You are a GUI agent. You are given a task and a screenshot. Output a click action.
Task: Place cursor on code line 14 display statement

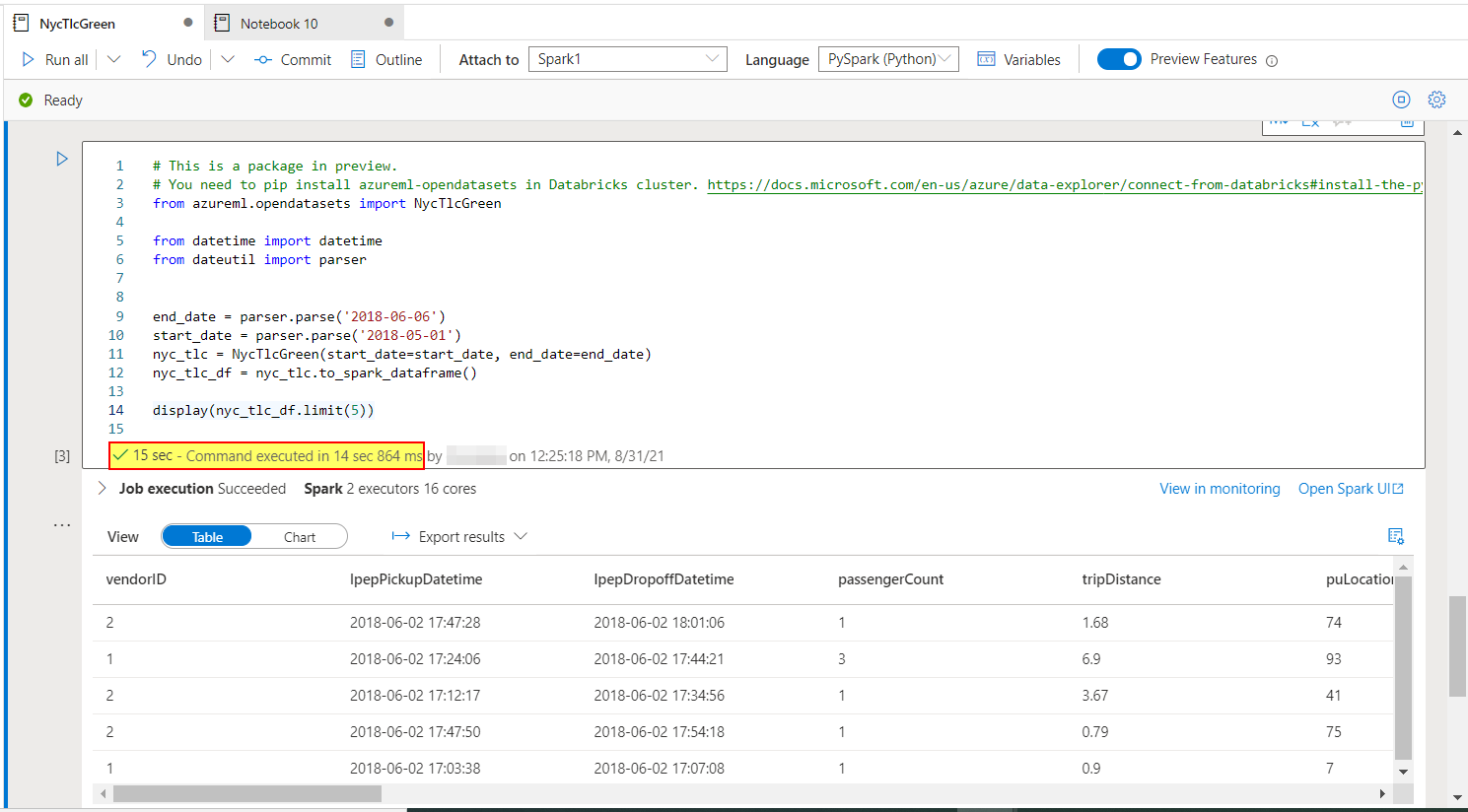(x=263, y=410)
